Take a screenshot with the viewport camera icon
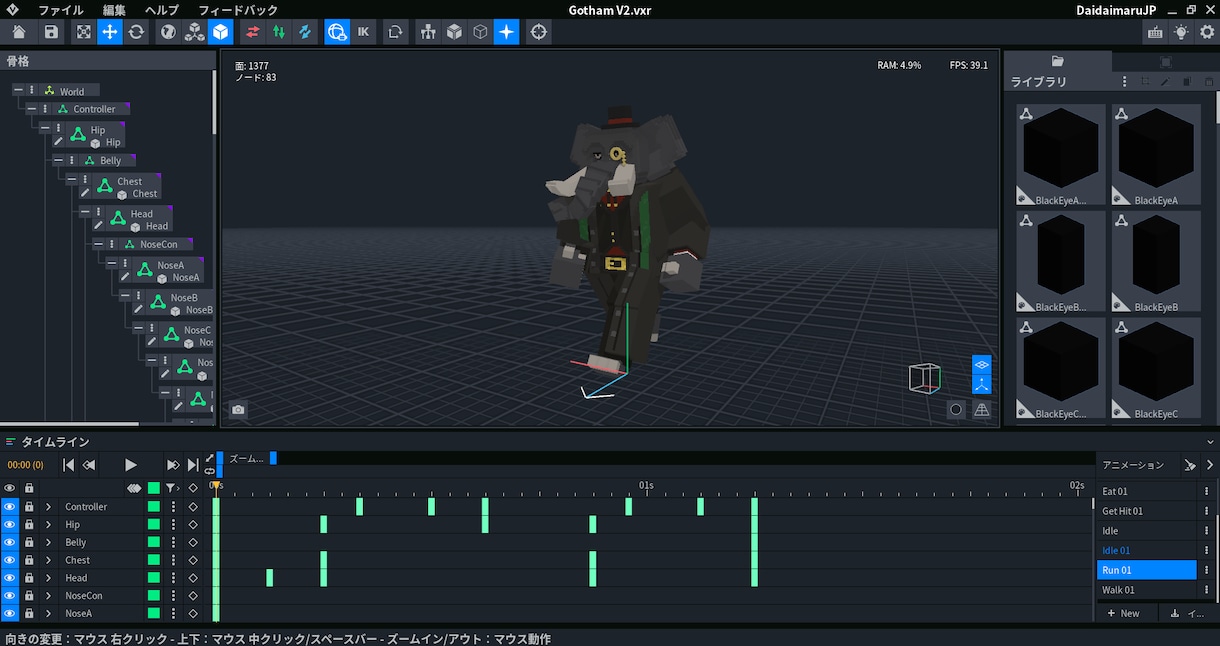The height and width of the screenshot is (646, 1220). tap(238, 409)
